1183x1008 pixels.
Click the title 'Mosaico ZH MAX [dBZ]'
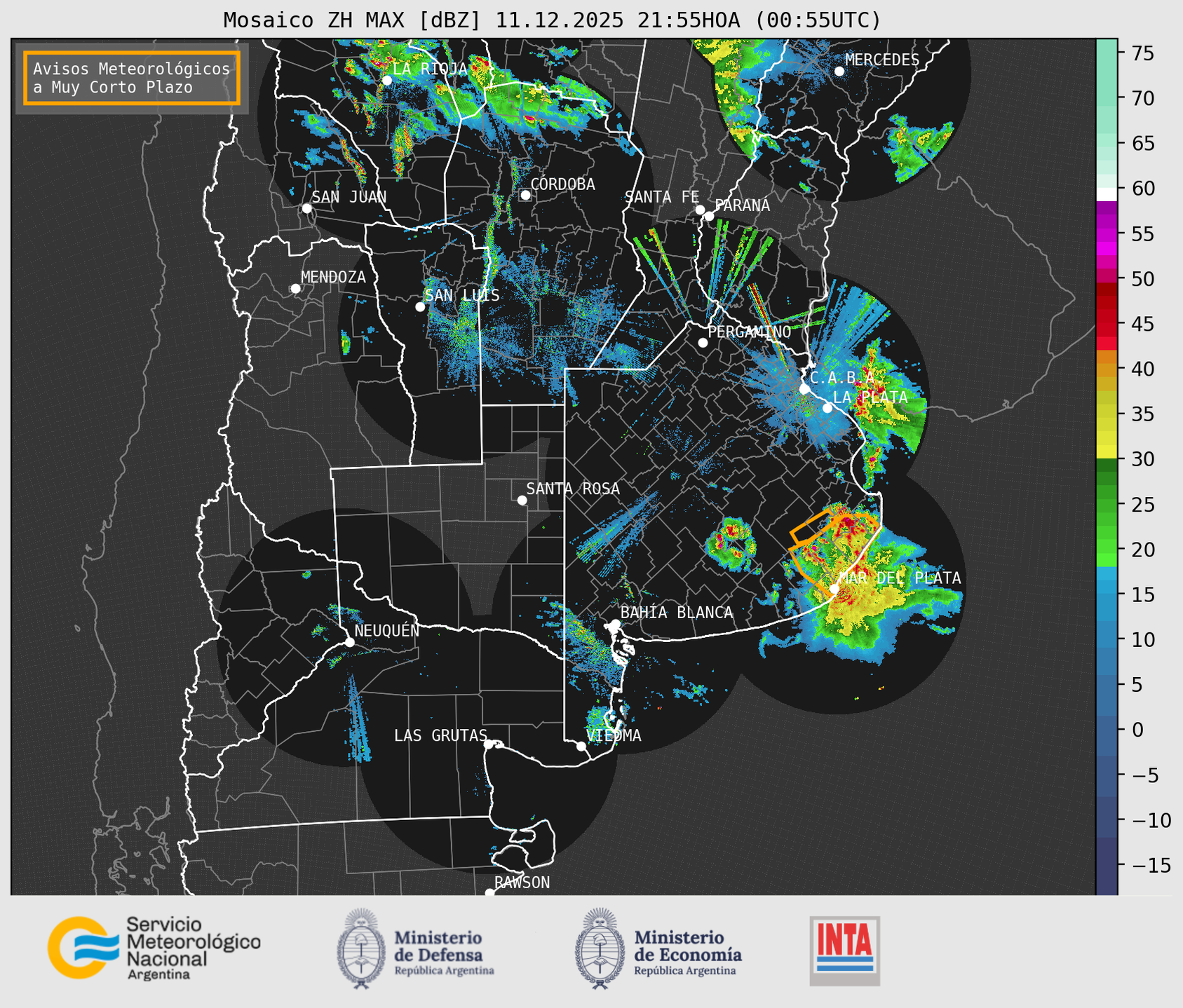353,20
